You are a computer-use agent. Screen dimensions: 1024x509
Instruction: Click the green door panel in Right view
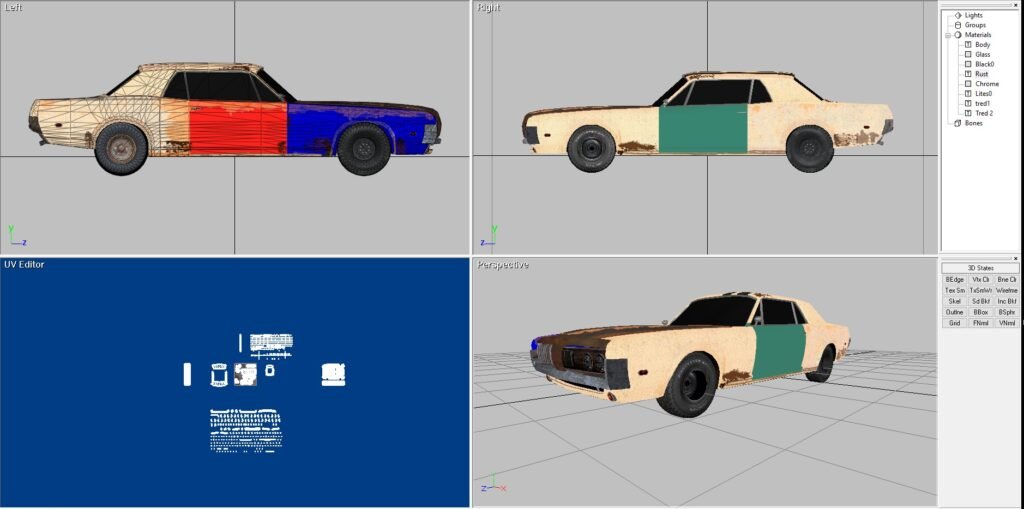coord(700,129)
